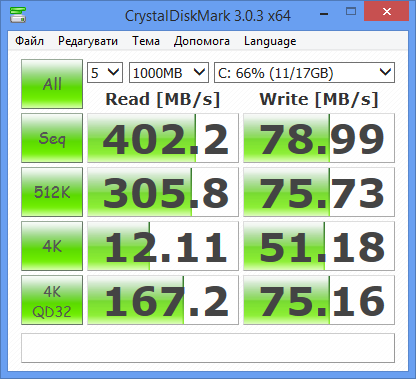The width and height of the screenshot is (416, 379).
Task: Click the 512K write result 75.73
Action: (319, 192)
